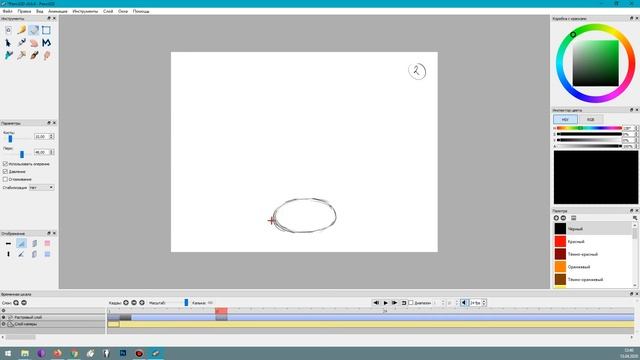Image resolution: width=640 pixels, height=360 pixels.
Task: Select the Eraser tool
Action: point(34,30)
